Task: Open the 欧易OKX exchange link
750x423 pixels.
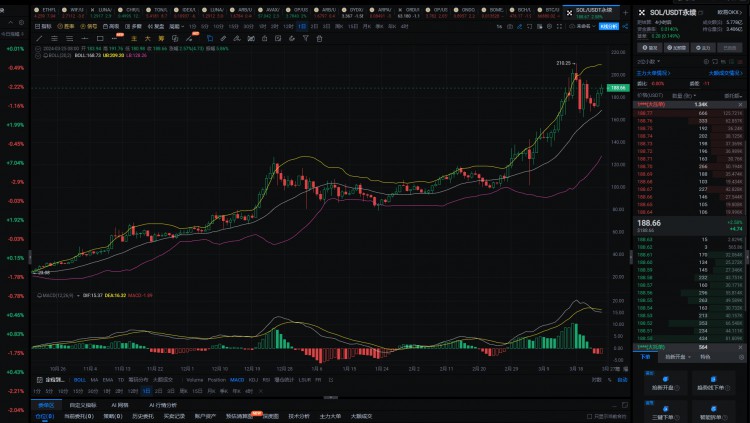Action: [x=729, y=12]
